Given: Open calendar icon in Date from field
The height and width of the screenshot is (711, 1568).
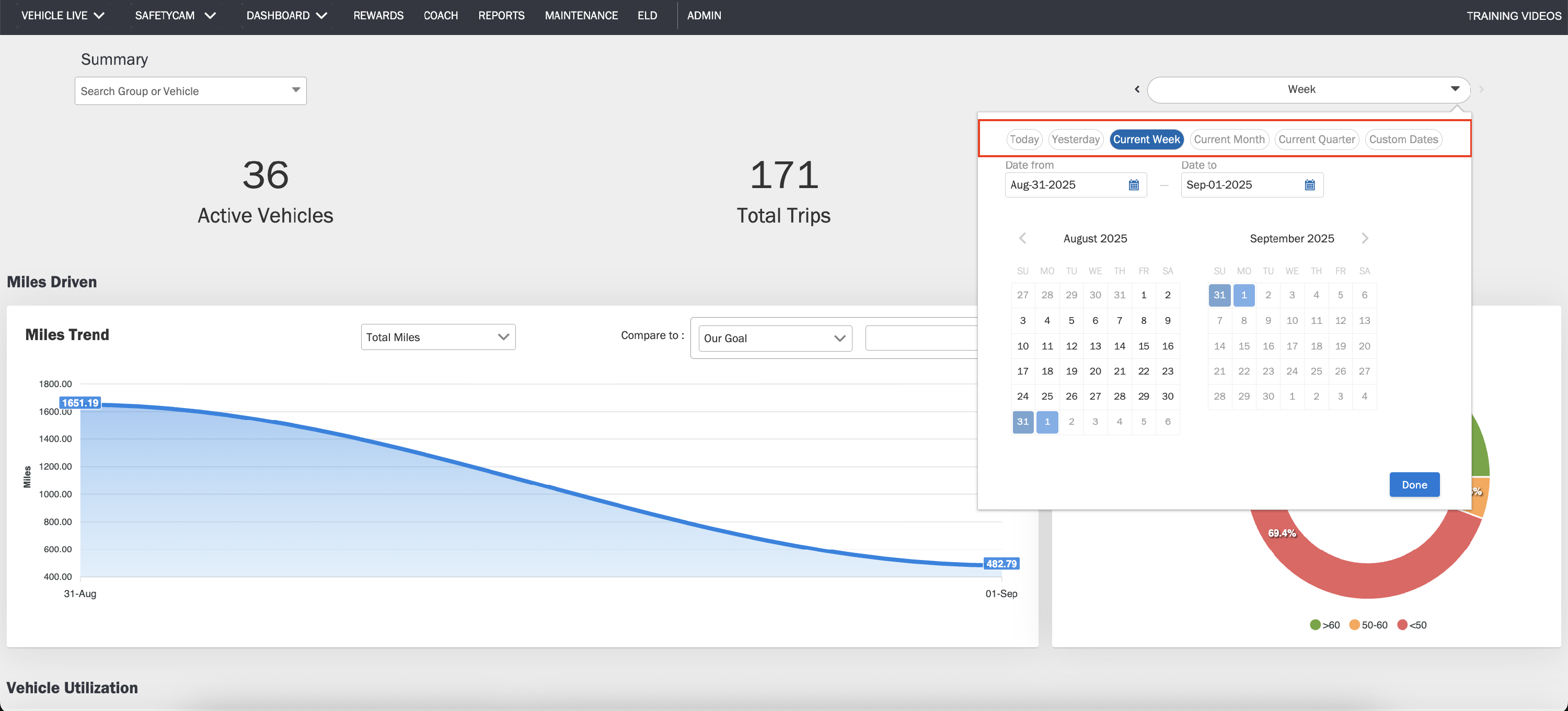Looking at the screenshot, I should click(1133, 185).
